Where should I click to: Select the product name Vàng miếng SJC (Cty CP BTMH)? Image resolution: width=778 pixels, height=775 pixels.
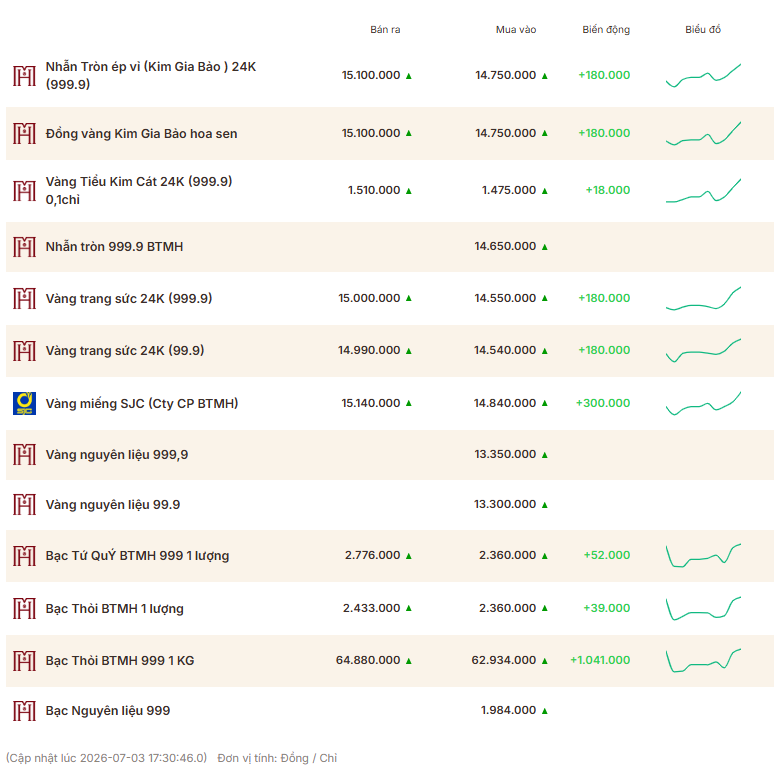142,403
